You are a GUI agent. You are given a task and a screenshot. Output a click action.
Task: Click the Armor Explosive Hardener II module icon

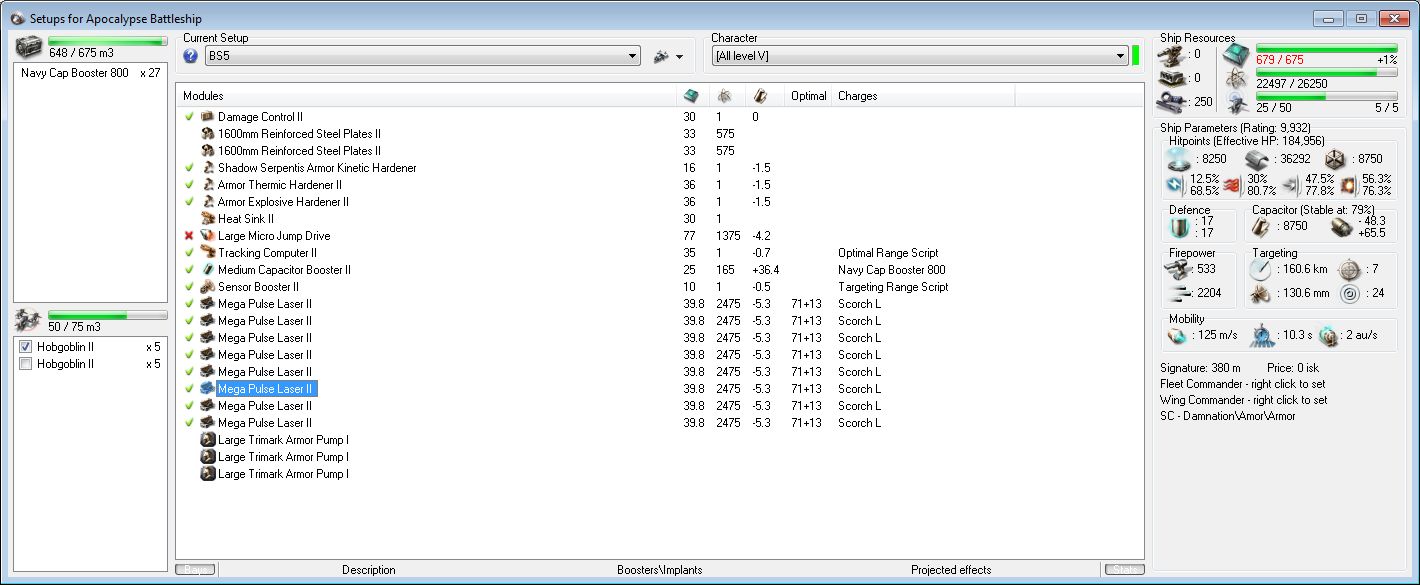point(208,202)
